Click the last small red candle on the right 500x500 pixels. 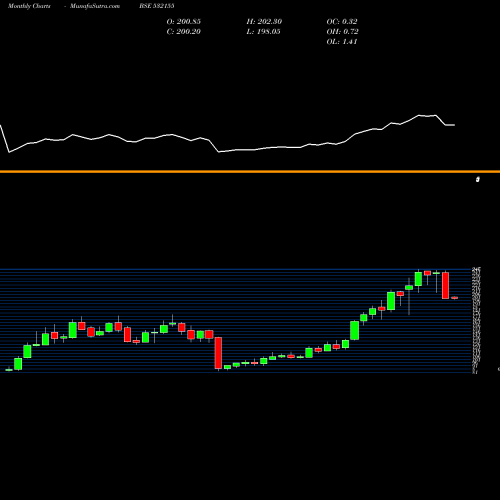[x=454, y=298]
